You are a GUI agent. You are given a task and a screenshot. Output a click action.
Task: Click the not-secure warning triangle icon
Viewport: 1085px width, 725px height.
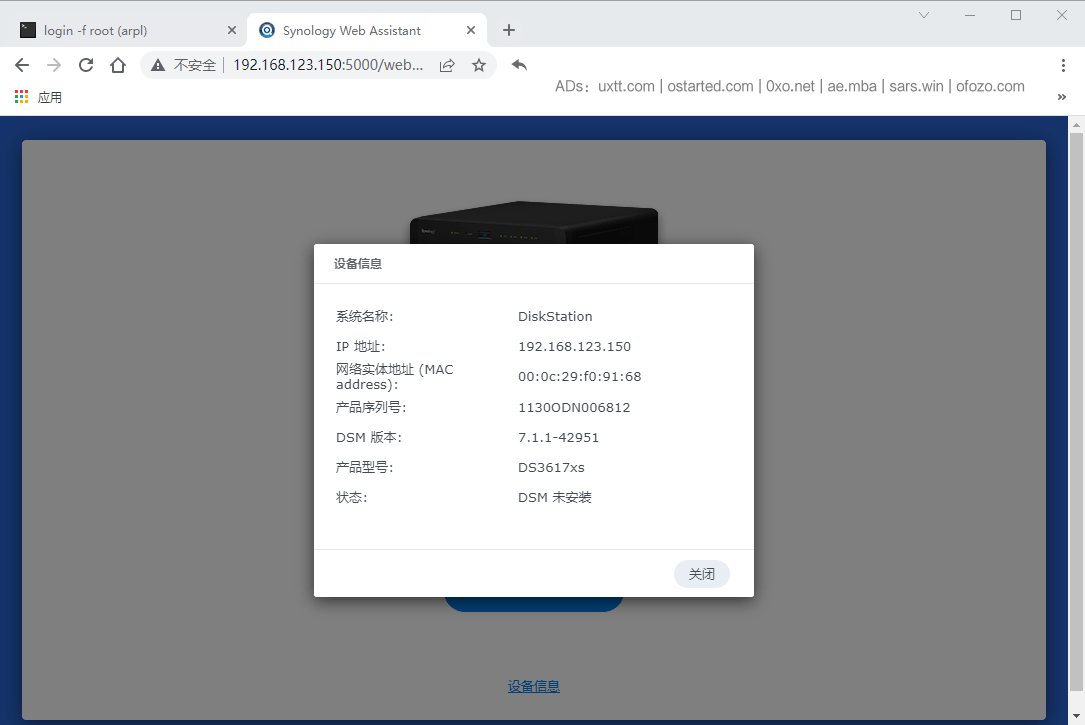[158, 65]
